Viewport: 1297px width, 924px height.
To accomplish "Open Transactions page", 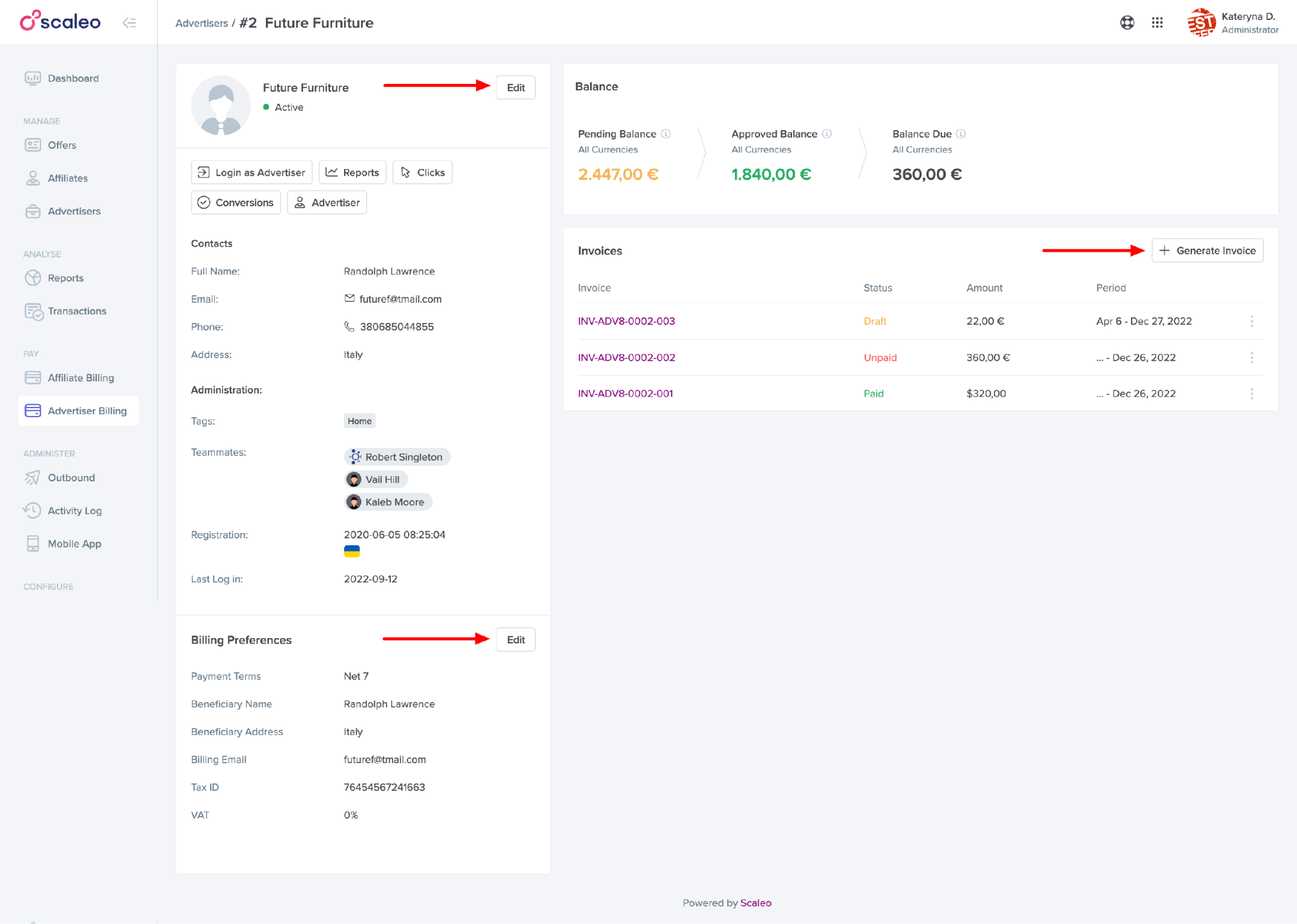I will pyautogui.click(x=65, y=311).
